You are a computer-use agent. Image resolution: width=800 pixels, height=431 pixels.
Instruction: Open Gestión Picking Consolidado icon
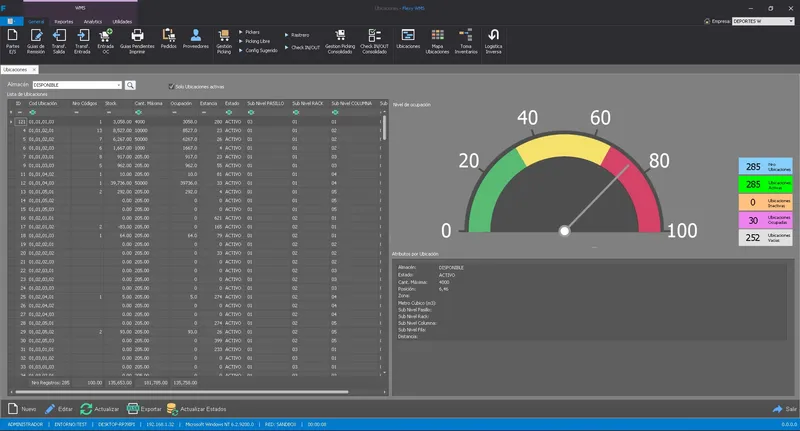(x=340, y=36)
